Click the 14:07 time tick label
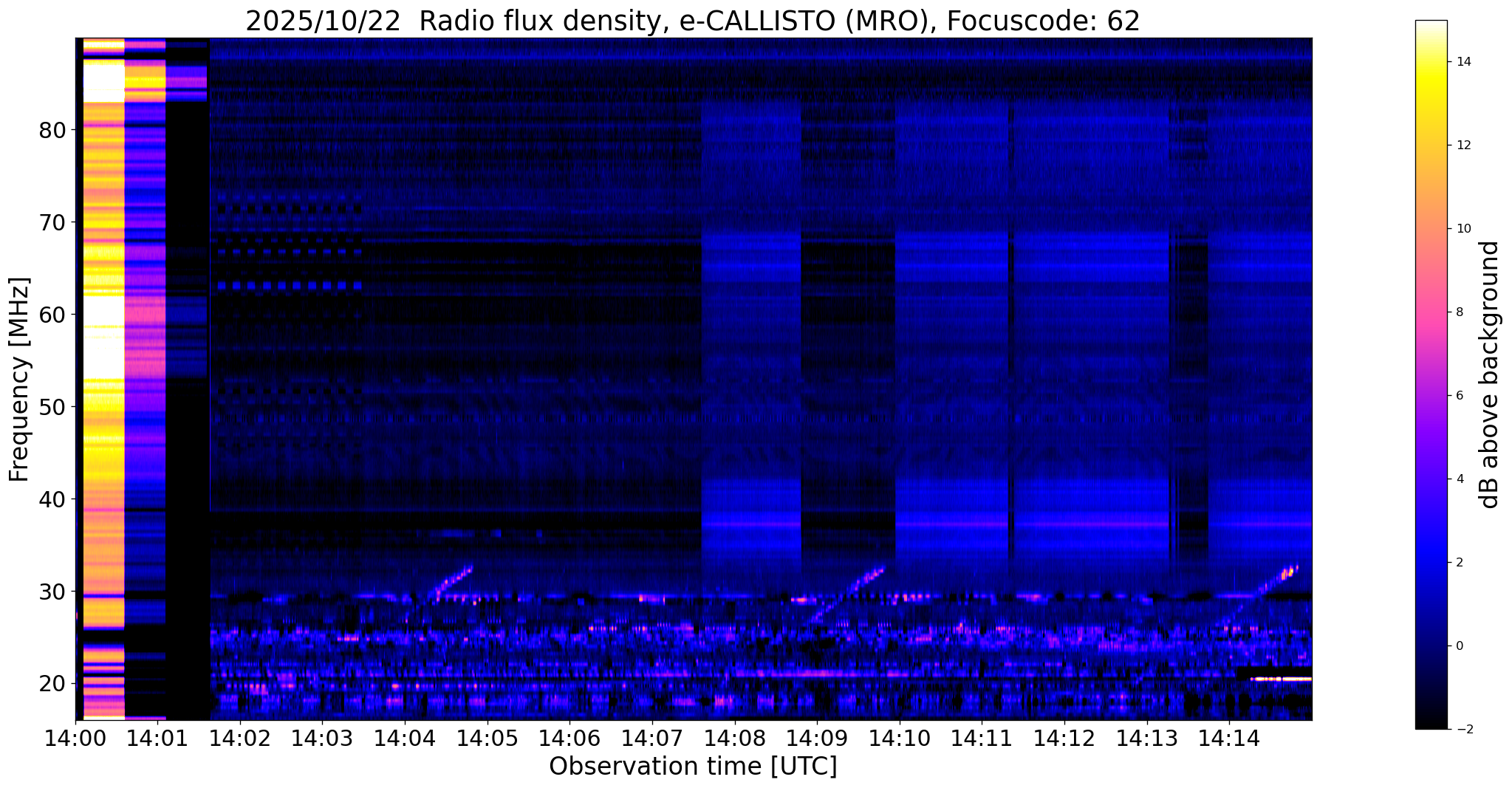Image resolution: width=1512 pixels, height=788 pixels. pos(651,739)
